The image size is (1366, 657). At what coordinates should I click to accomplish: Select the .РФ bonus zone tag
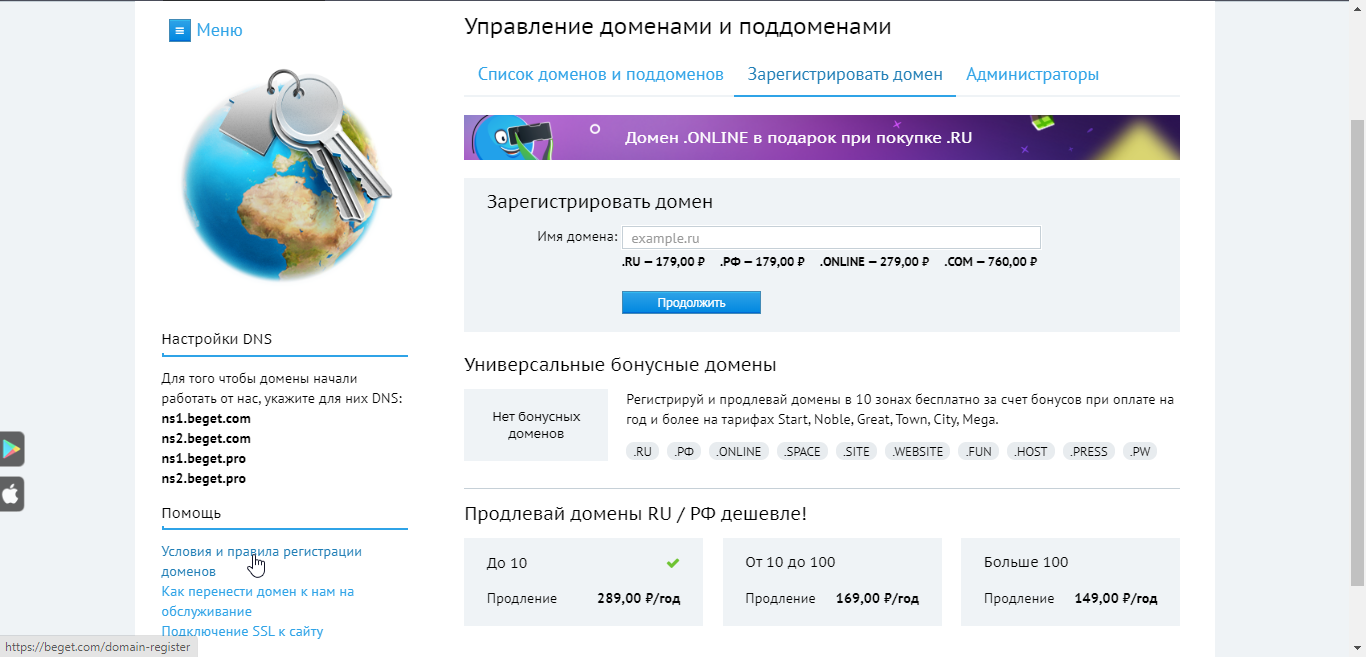(684, 451)
